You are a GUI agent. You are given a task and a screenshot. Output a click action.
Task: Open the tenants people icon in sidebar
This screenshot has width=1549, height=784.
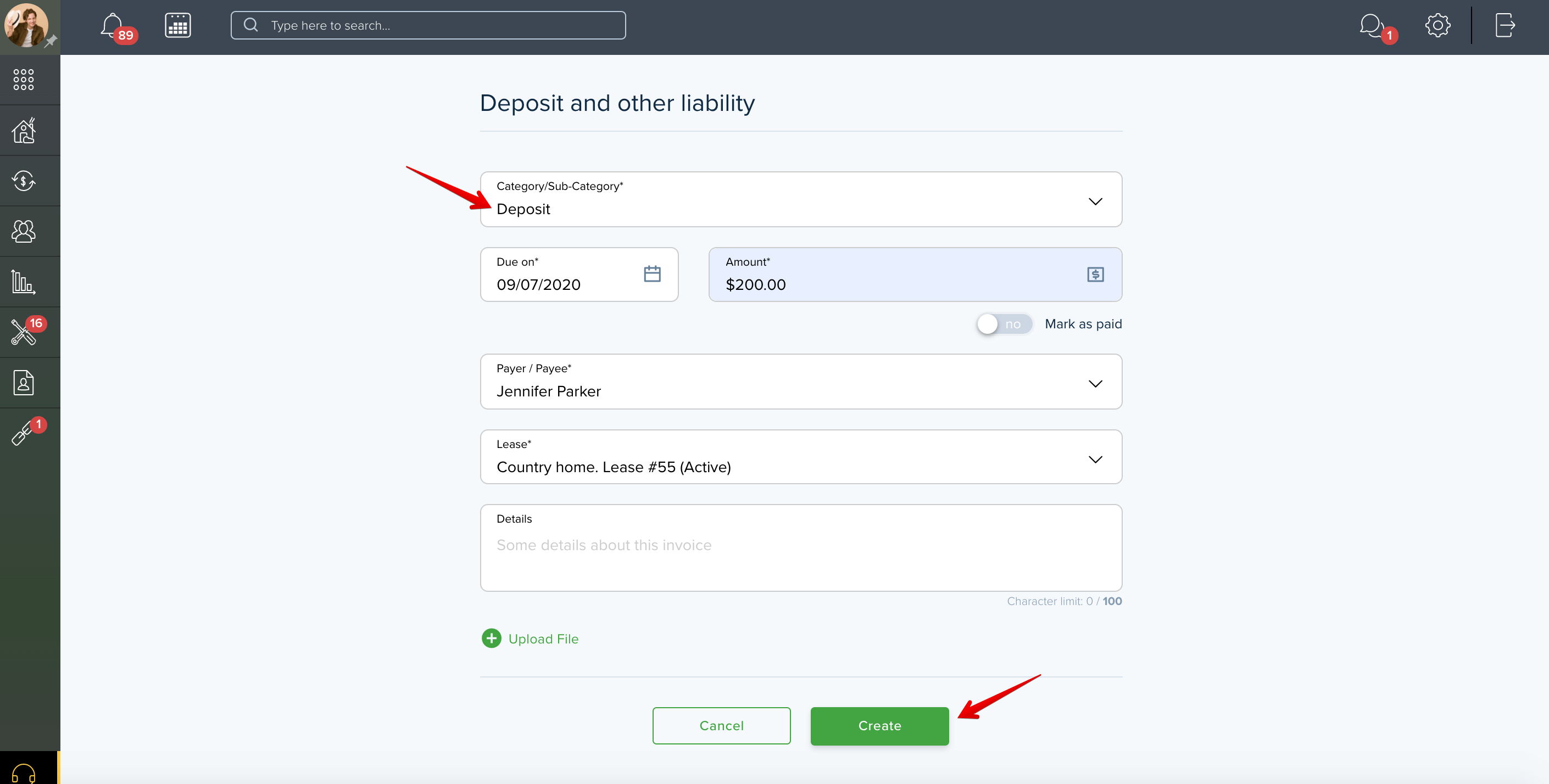point(24,232)
